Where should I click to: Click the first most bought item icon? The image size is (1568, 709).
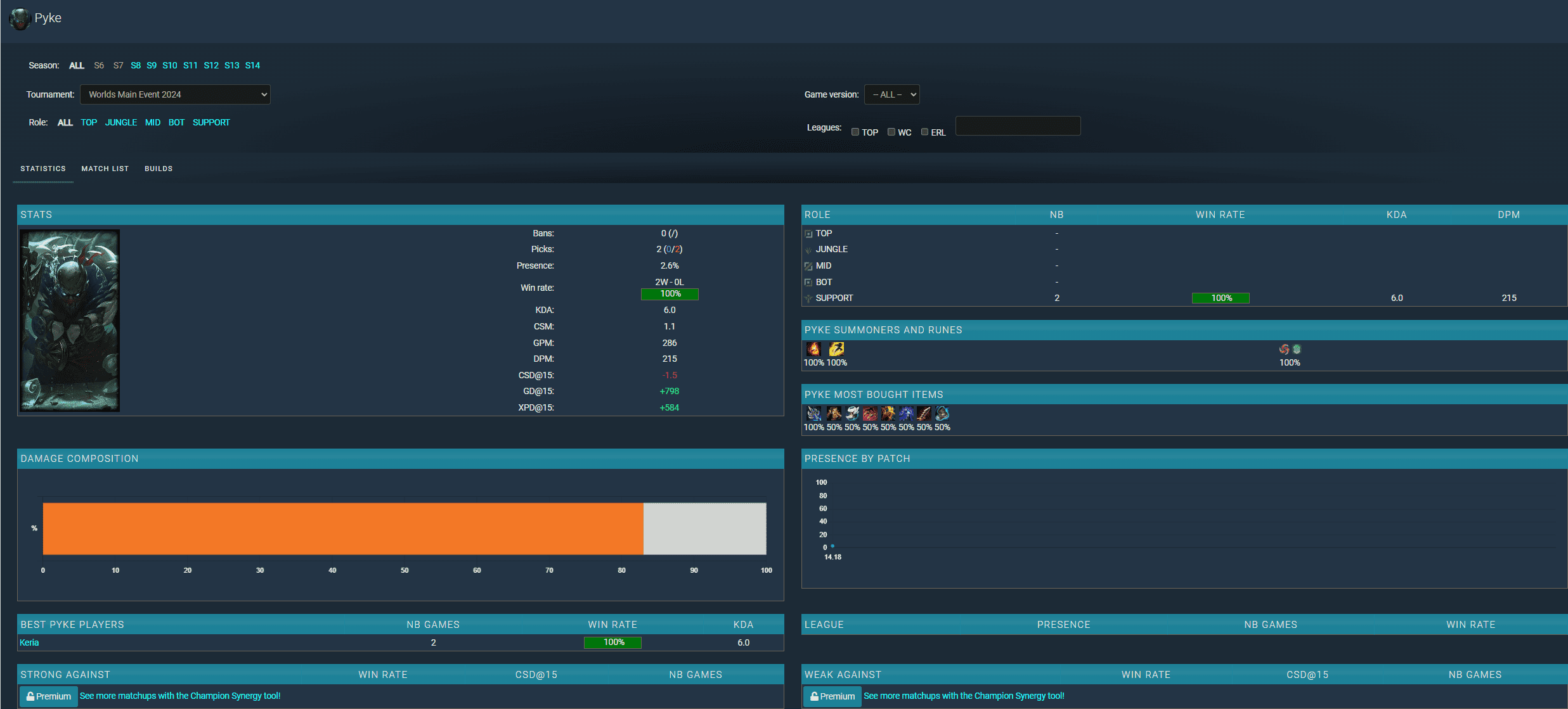tap(813, 414)
